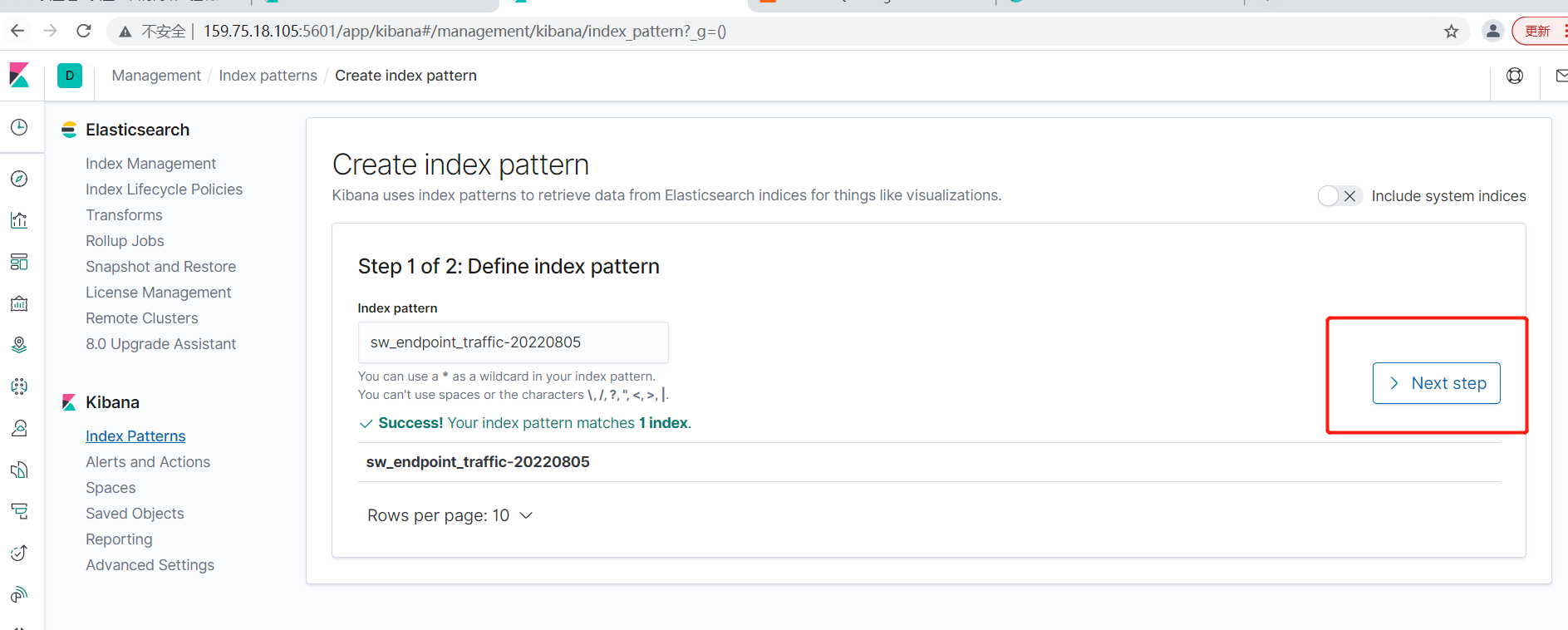Open Alerts and Actions
This screenshot has width=1568, height=630.
148,462
